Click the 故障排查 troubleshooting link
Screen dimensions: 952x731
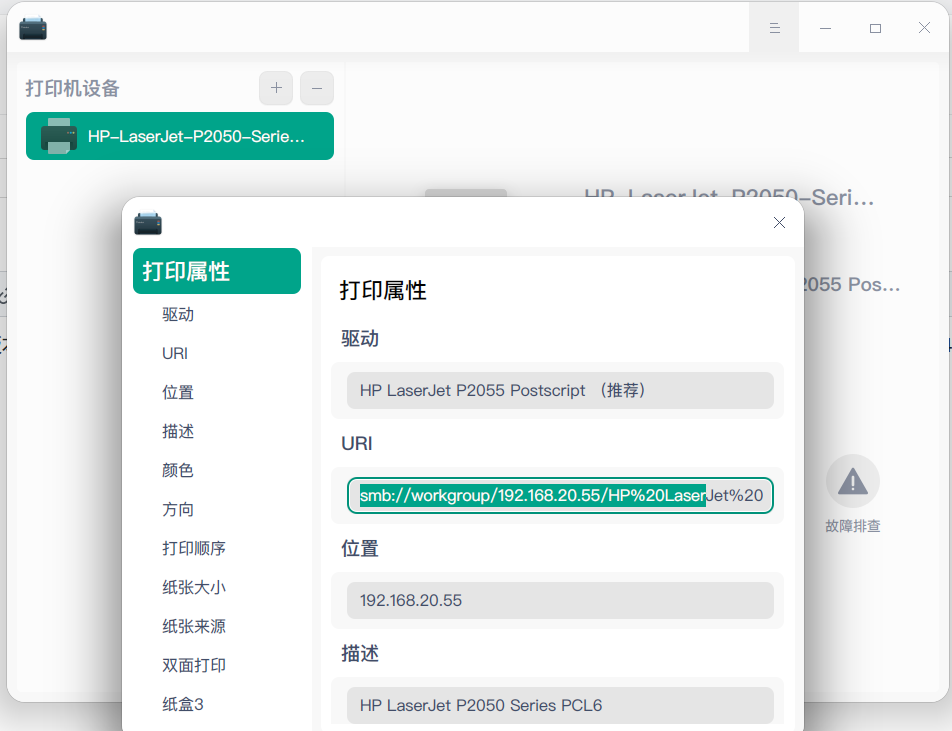pyautogui.click(x=852, y=526)
